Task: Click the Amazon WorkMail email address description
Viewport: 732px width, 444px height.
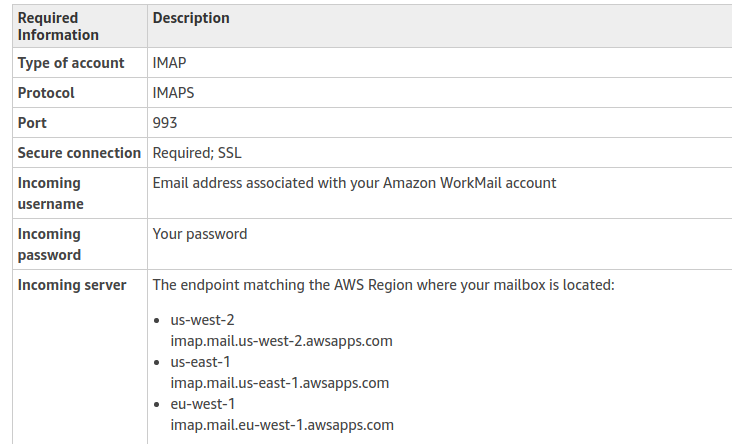Action: click(354, 183)
